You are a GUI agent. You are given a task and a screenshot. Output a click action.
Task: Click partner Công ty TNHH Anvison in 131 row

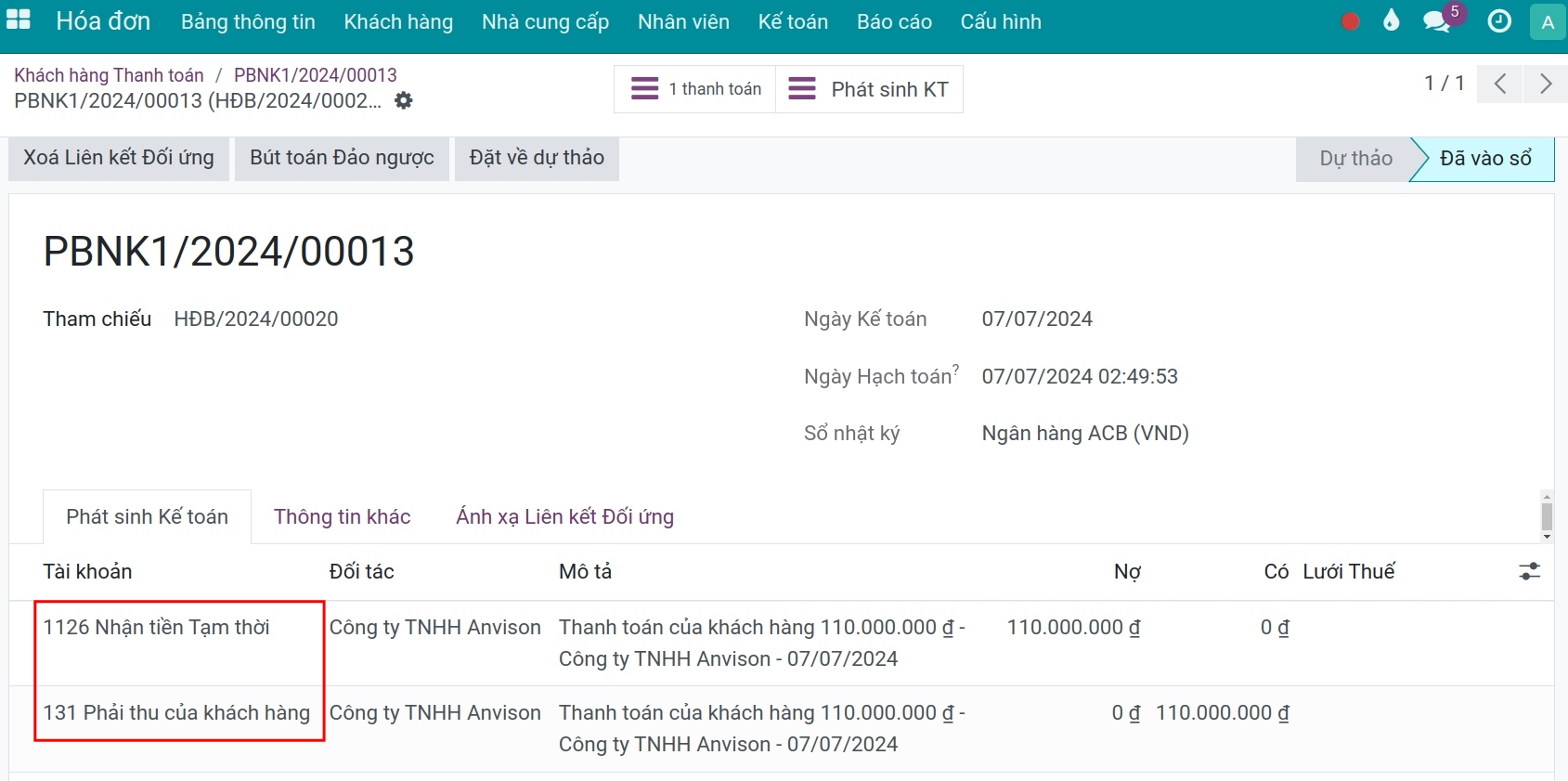(434, 713)
